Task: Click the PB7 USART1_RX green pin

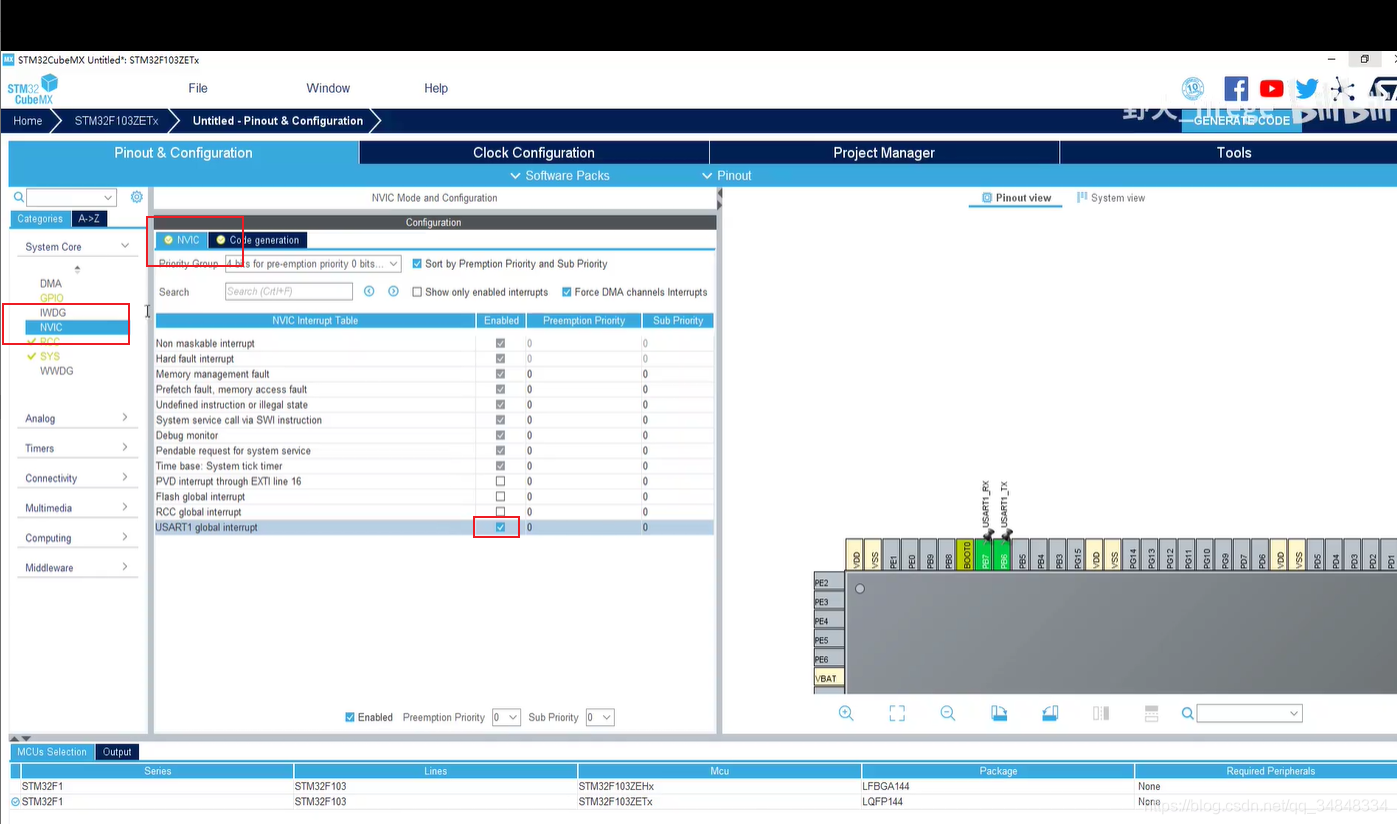Action: point(984,555)
